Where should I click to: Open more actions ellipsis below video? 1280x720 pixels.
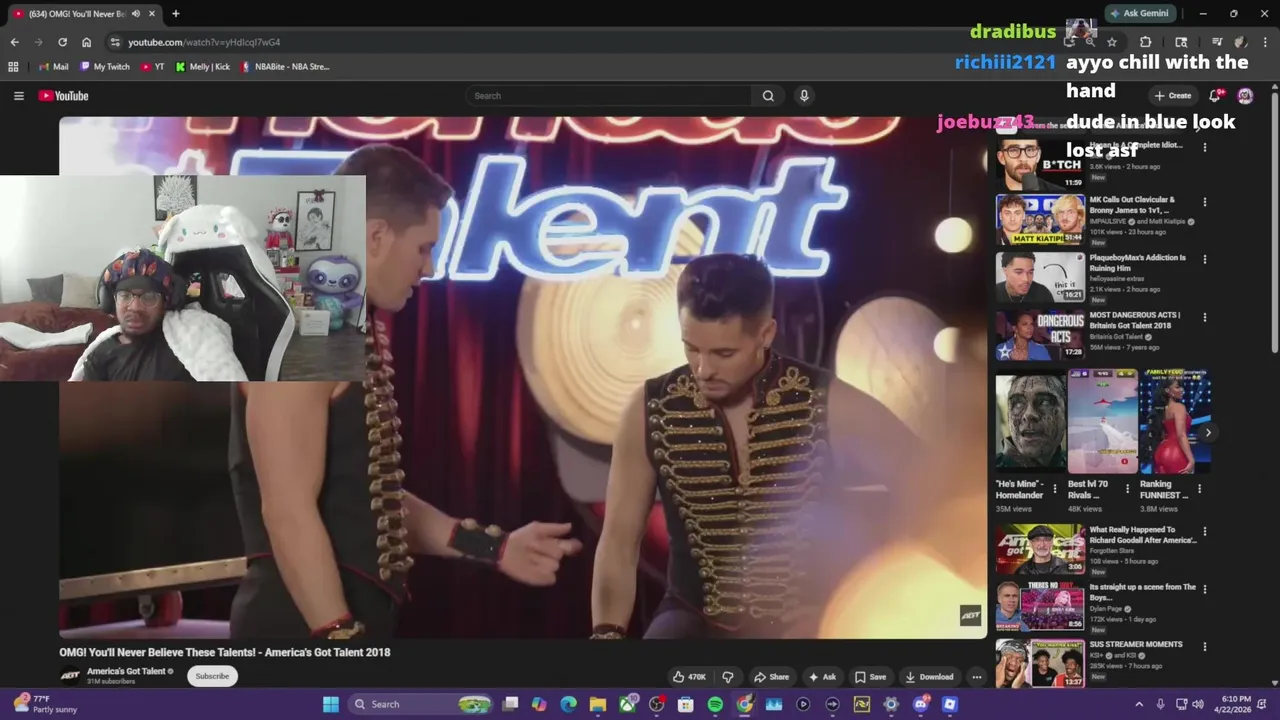(x=976, y=677)
